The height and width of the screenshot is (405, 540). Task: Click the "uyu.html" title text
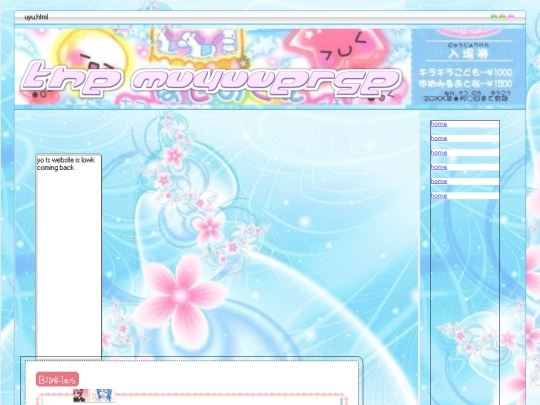point(36,17)
